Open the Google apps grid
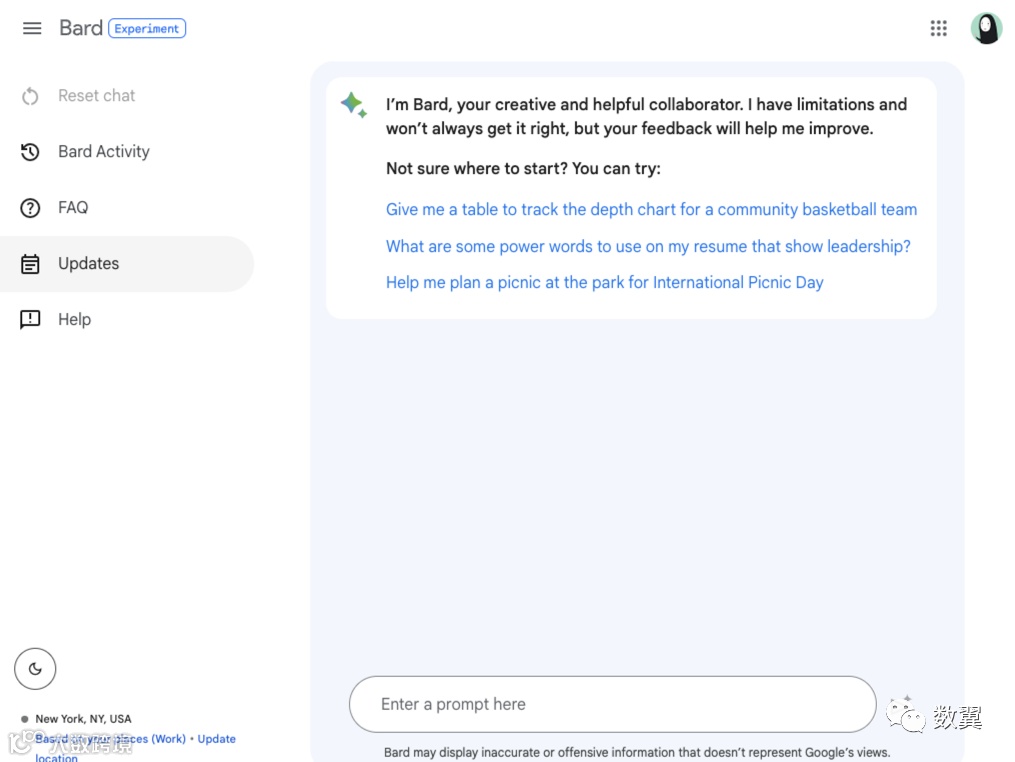Viewport: 1015px width, 762px height. pos(939,28)
